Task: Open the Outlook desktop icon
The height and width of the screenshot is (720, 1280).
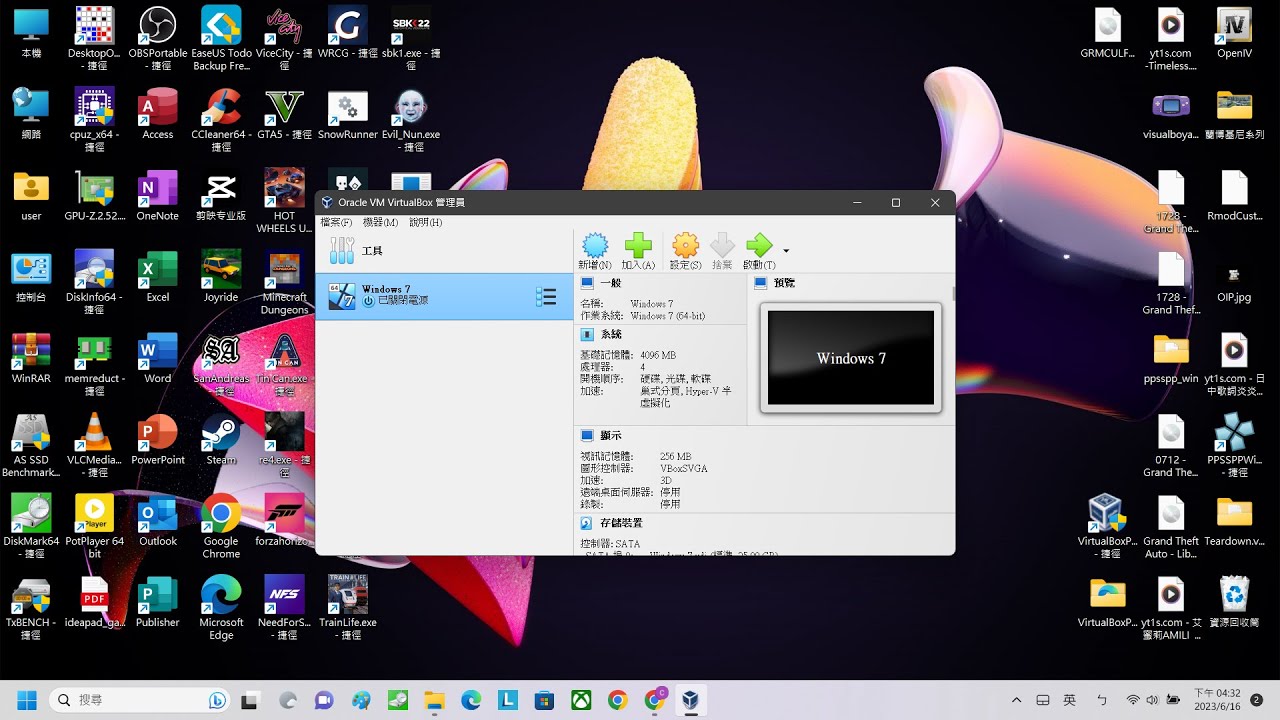Action: pyautogui.click(x=158, y=521)
